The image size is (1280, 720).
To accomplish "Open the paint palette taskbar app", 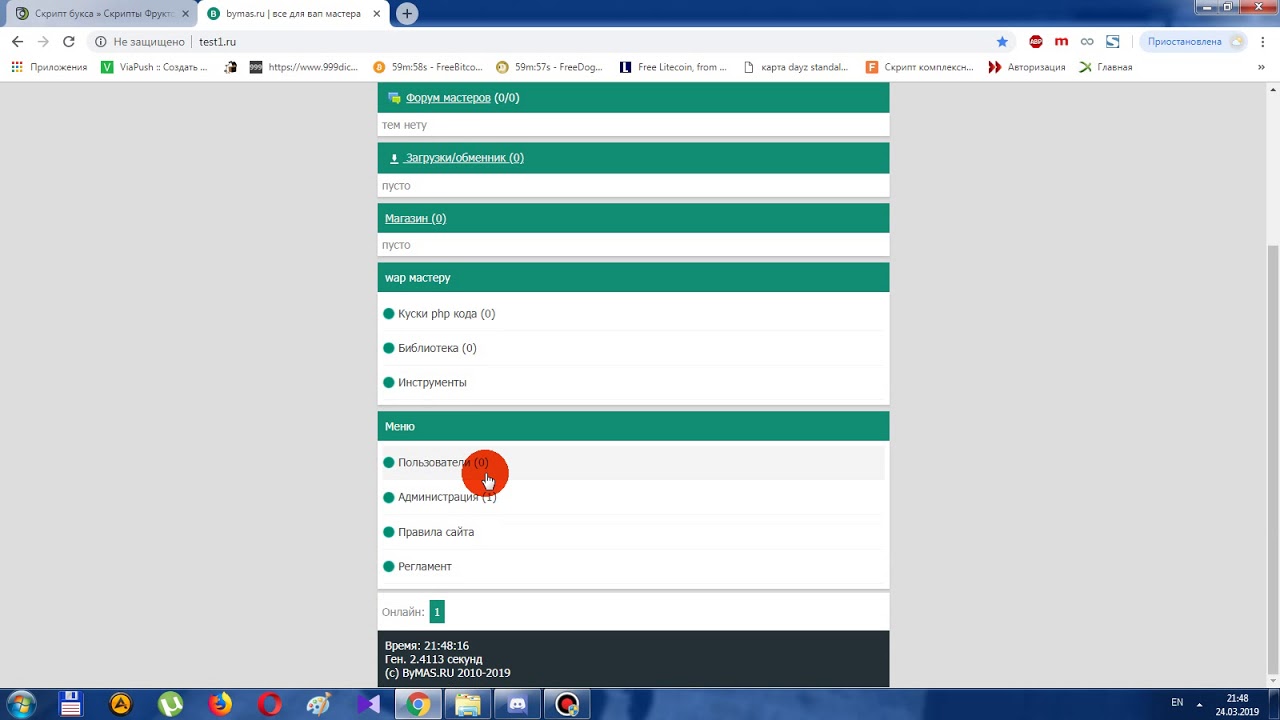I will tap(319, 704).
